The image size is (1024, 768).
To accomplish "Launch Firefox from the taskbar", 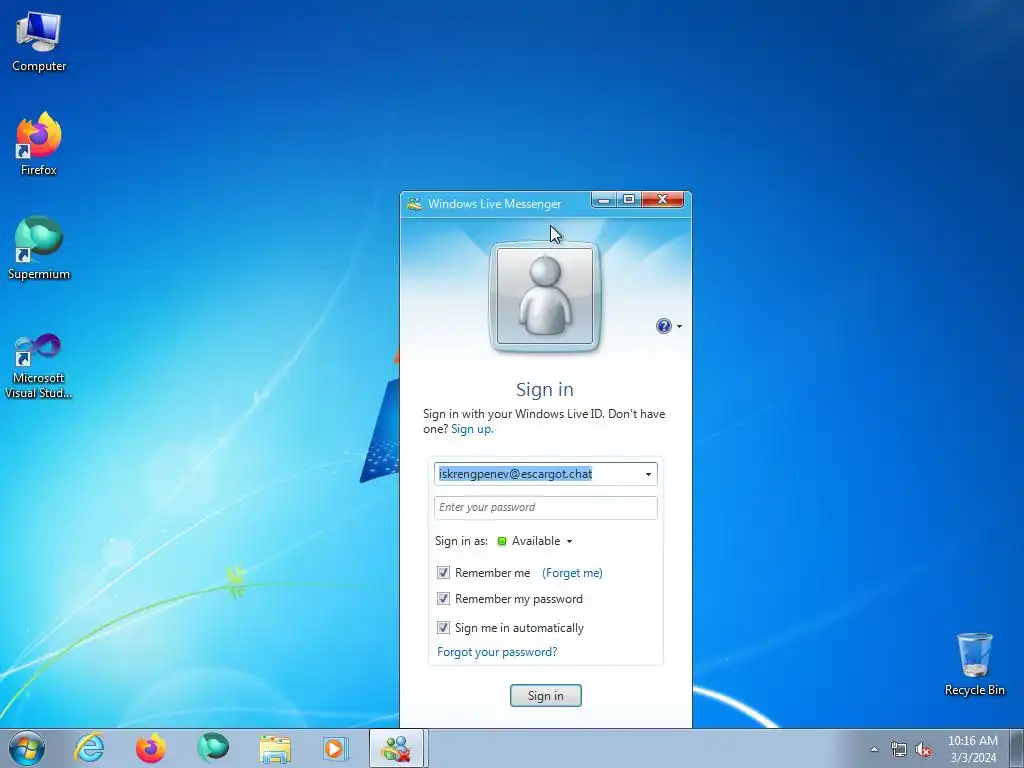I will click(151, 748).
